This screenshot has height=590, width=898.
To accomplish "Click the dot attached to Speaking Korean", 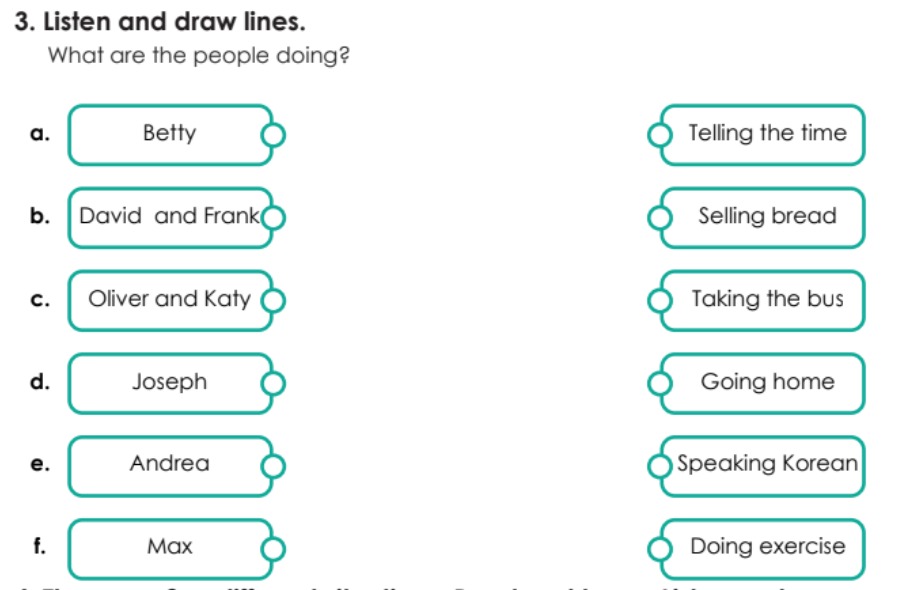I will 660,466.
